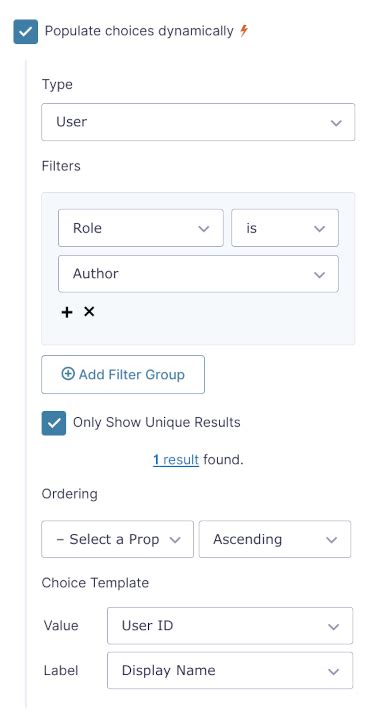This screenshot has width=370, height=724.
Task: Remove the Role filter with X icon
Action: pyautogui.click(x=89, y=312)
